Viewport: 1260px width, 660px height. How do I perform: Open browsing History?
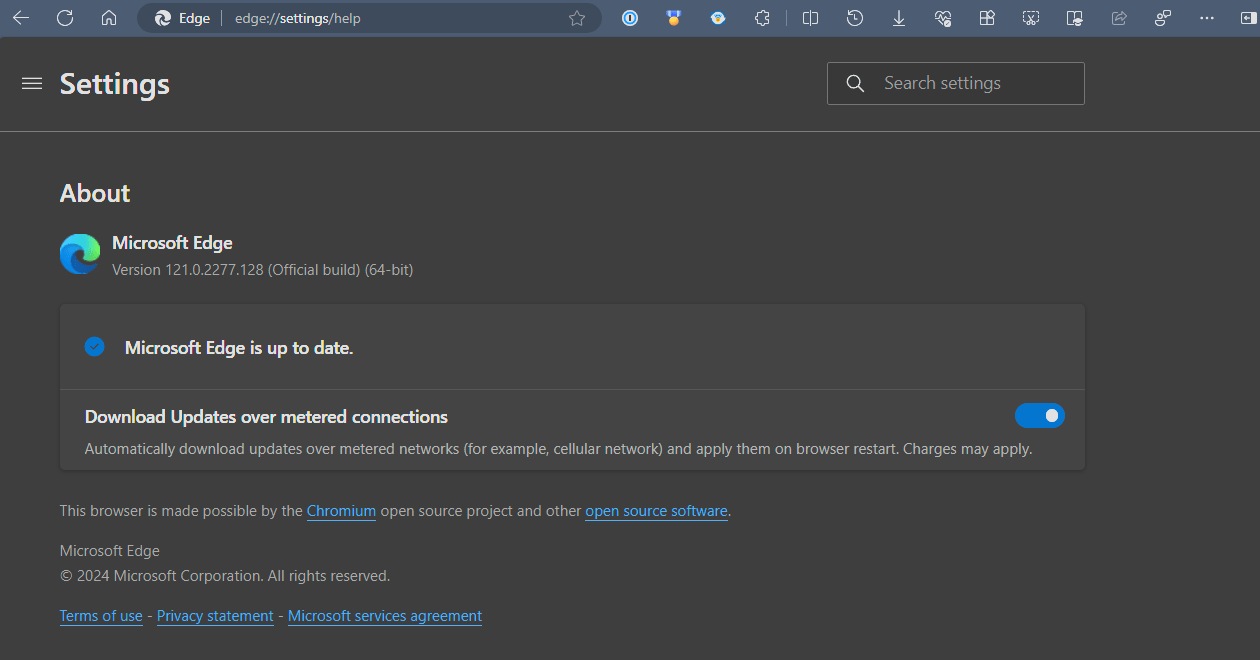(x=855, y=18)
